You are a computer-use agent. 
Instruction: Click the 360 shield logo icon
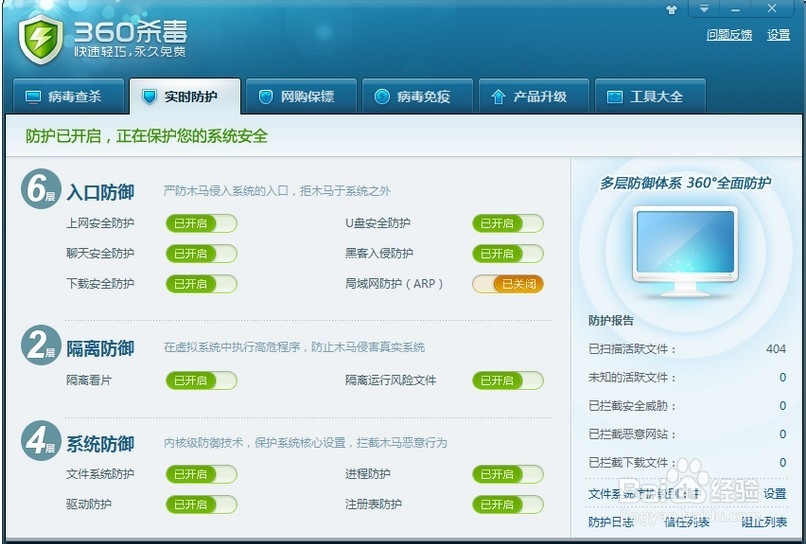tap(41, 39)
